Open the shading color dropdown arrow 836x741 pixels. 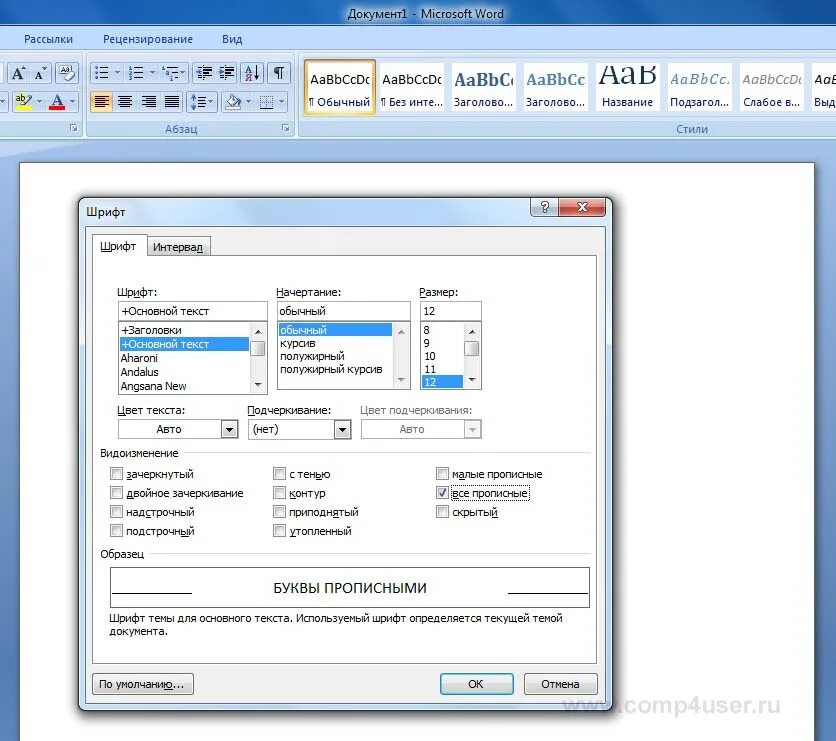coord(249,101)
